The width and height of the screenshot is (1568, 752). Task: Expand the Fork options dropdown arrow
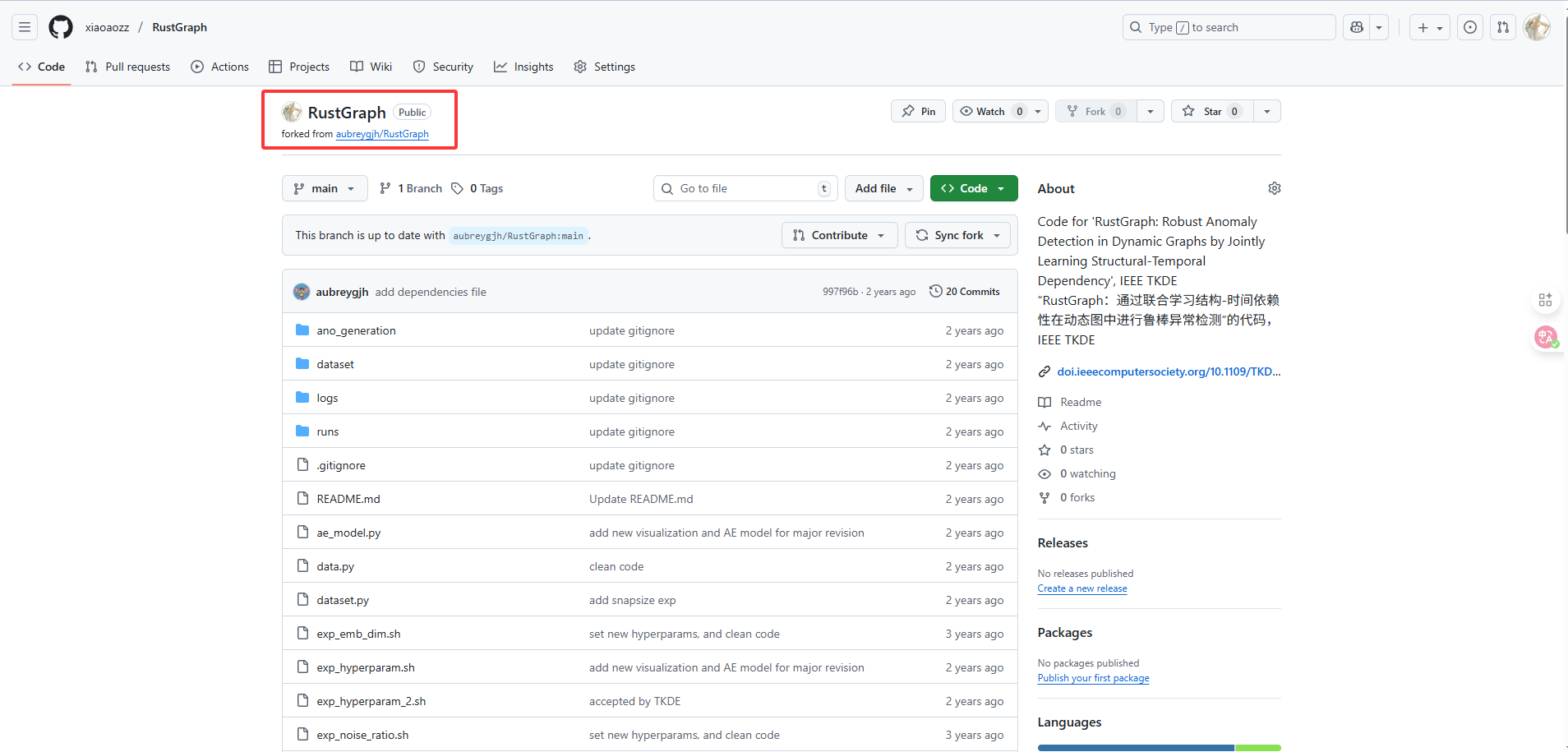[x=1151, y=111]
